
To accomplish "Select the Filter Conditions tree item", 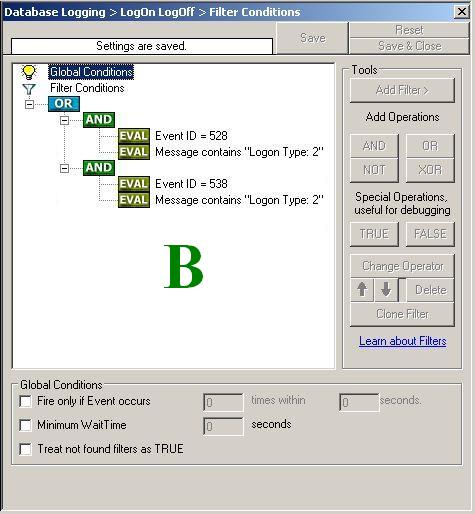I will [87, 88].
